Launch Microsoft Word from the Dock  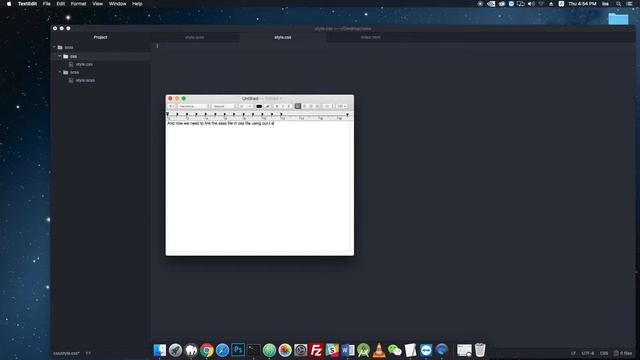[x=348, y=350]
